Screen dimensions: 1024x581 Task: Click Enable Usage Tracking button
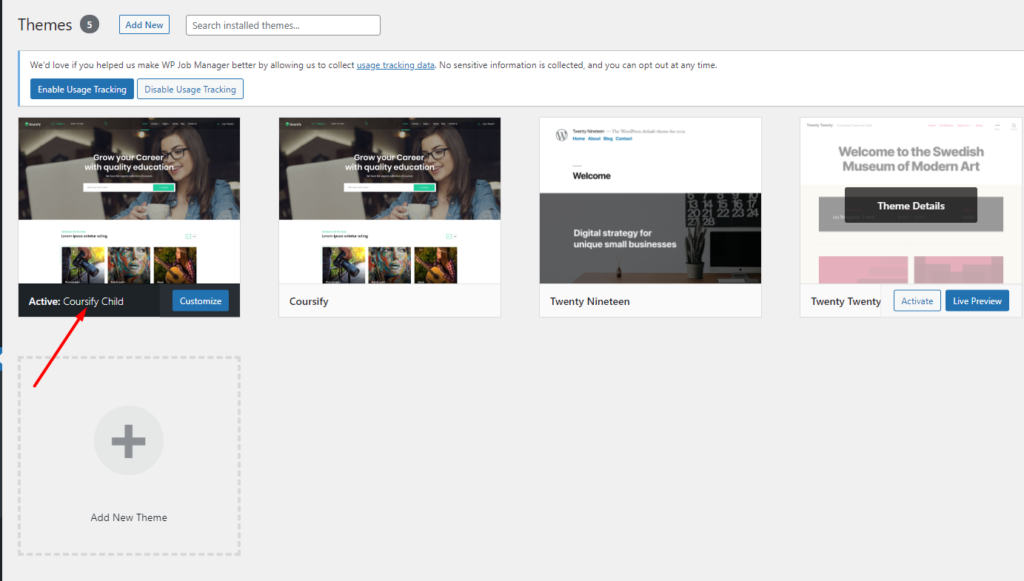[82, 89]
